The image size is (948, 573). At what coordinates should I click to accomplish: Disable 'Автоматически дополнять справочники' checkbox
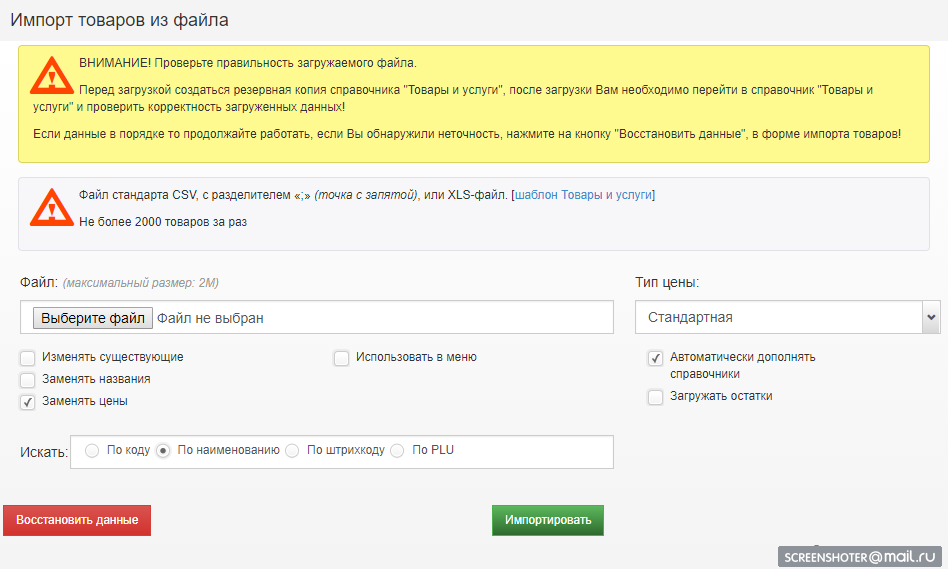coord(656,358)
